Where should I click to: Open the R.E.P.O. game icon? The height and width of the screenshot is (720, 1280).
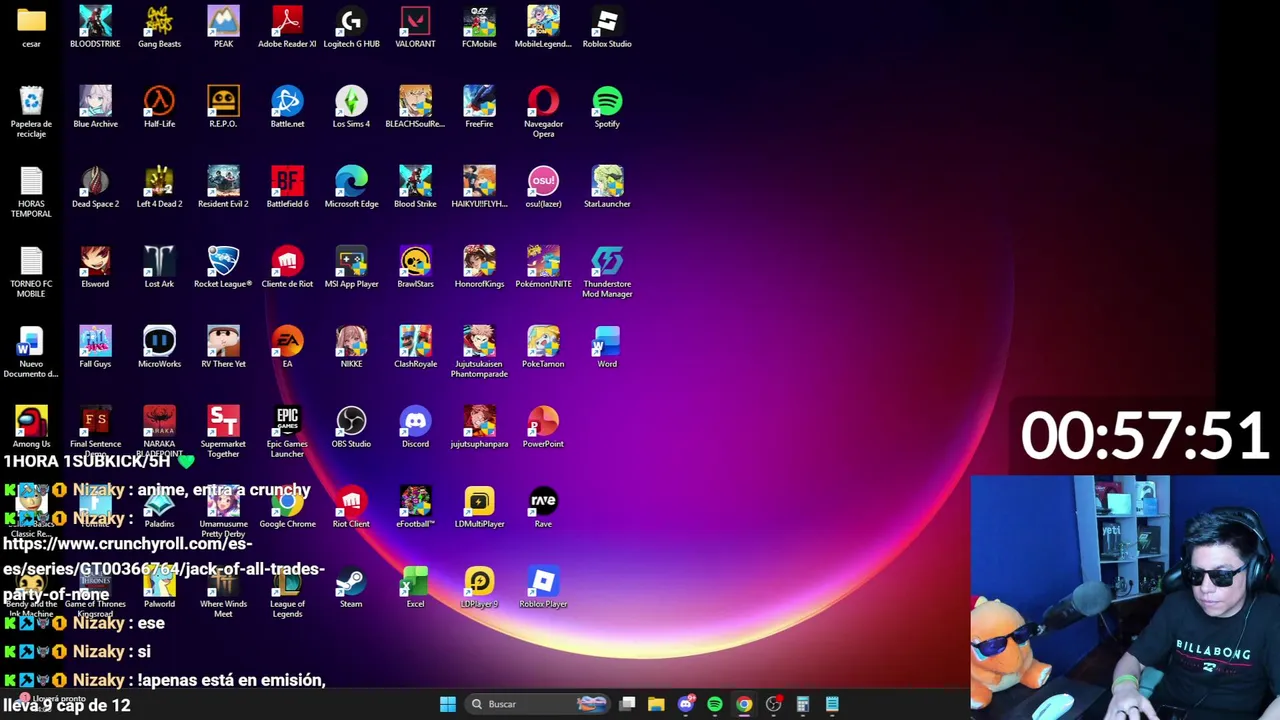(x=223, y=107)
